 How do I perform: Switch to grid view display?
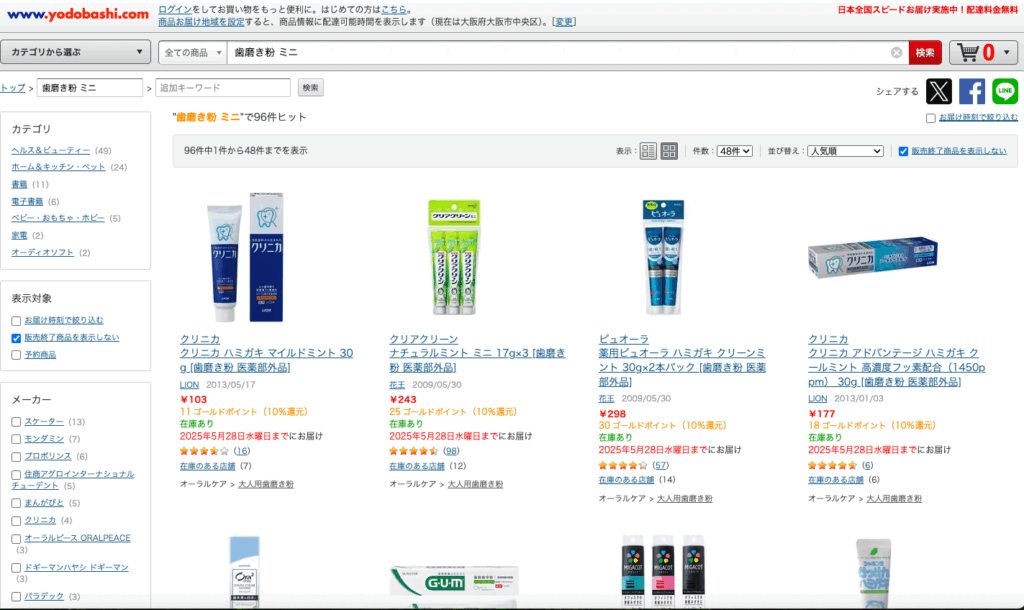[669, 151]
